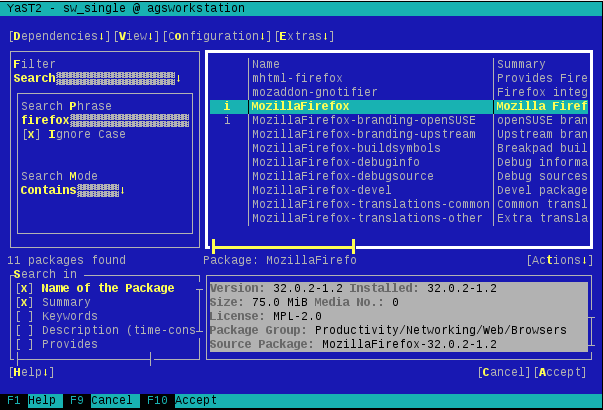Click the Search in panel horizontal scrollbar
Image resolution: width=603 pixels, height=410 pixels.
[84, 360]
